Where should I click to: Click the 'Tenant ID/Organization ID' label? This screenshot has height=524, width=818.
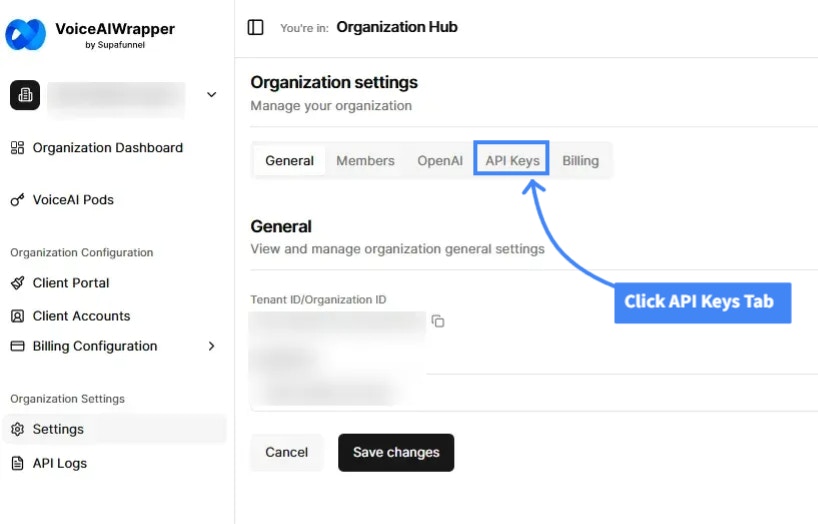pos(318,300)
